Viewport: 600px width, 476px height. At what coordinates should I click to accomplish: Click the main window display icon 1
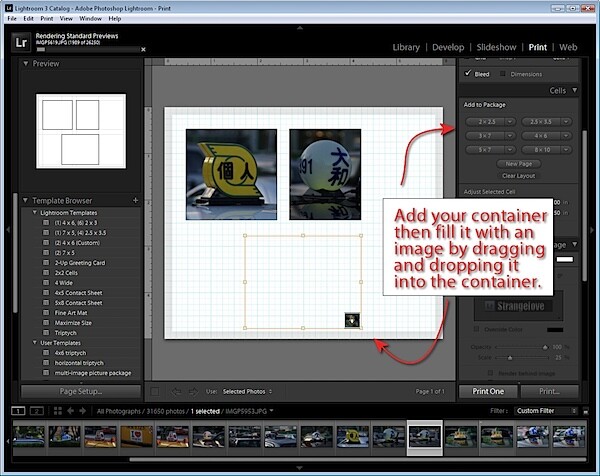18,411
